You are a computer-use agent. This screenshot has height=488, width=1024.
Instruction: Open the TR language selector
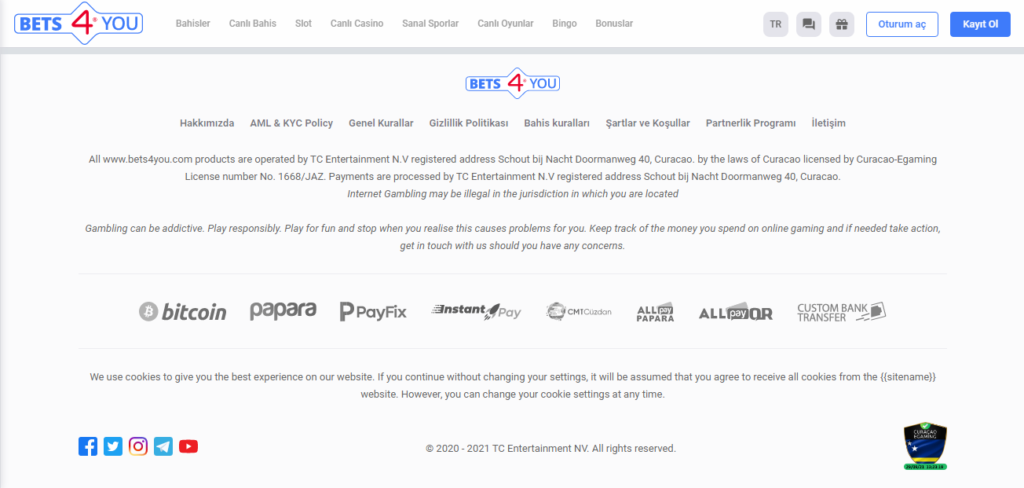point(775,24)
